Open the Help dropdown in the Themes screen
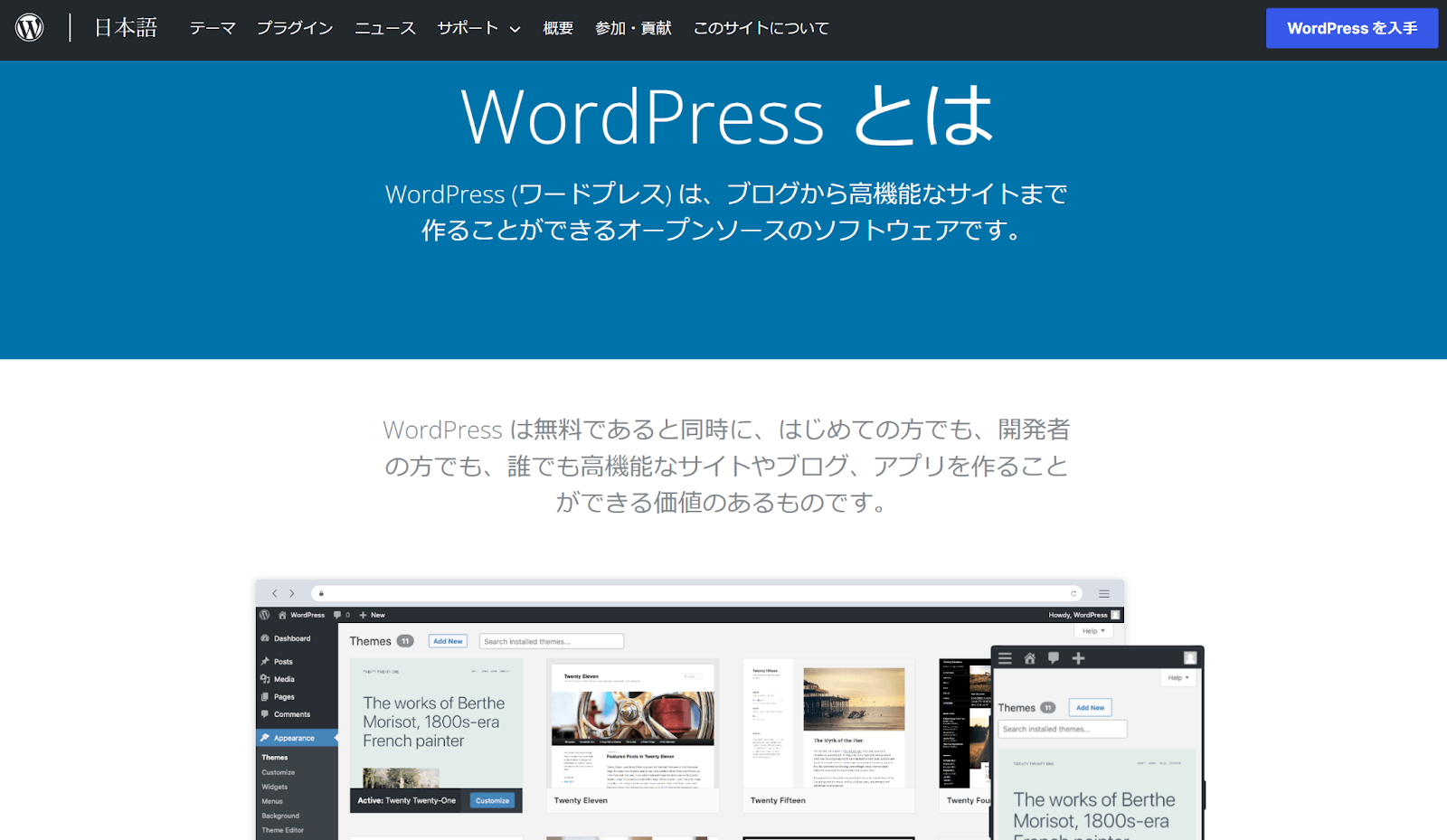This screenshot has width=1447, height=840. [x=1092, y=630]
